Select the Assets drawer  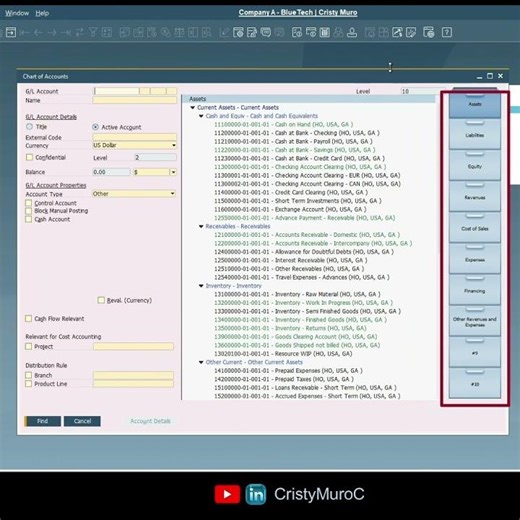[x=475, y=104]
